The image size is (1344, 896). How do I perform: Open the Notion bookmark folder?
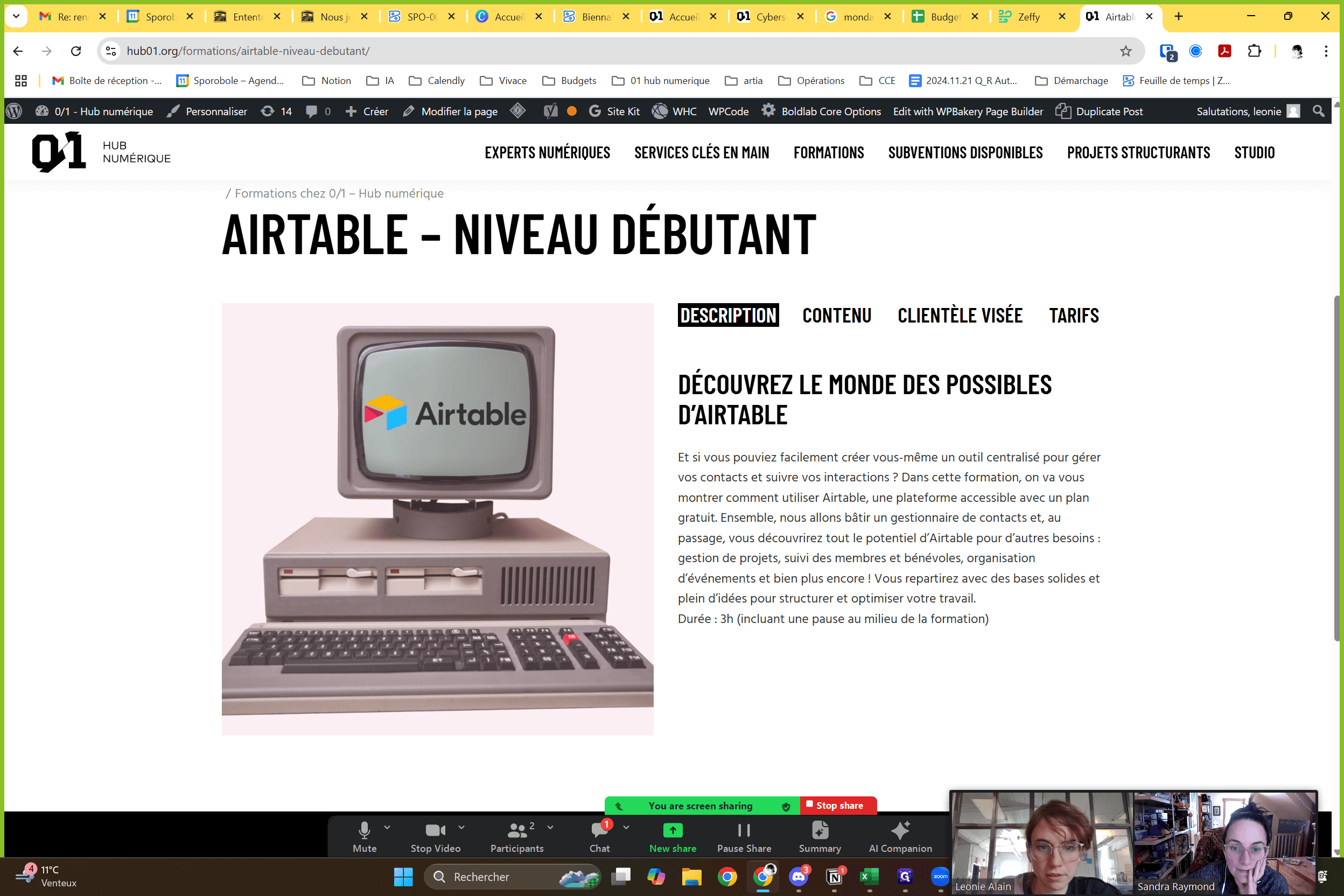click(x=327, y=81)
